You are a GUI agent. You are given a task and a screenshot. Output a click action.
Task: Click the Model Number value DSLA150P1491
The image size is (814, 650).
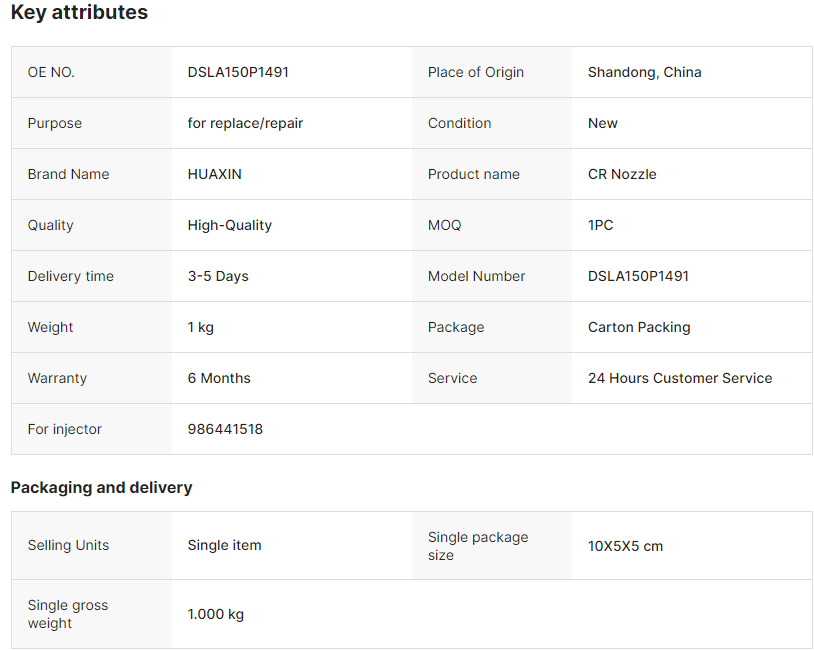(x=638, y=276)
